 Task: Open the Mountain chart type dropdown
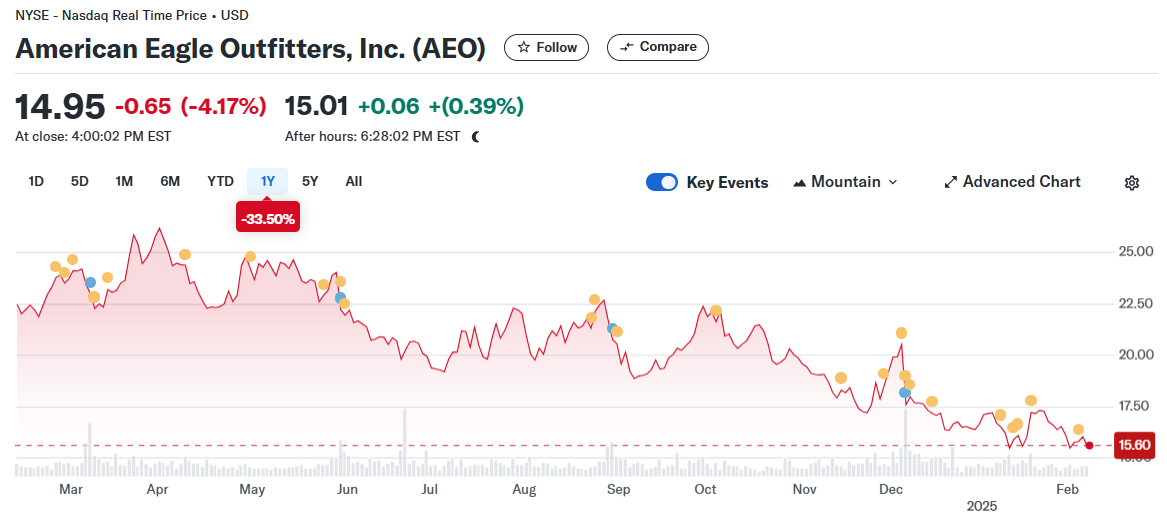click(x=846, y=182)
